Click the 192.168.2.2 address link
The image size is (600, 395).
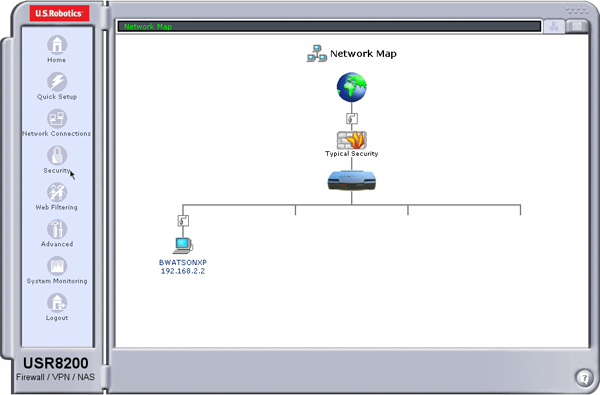click(x=183, y=271)
